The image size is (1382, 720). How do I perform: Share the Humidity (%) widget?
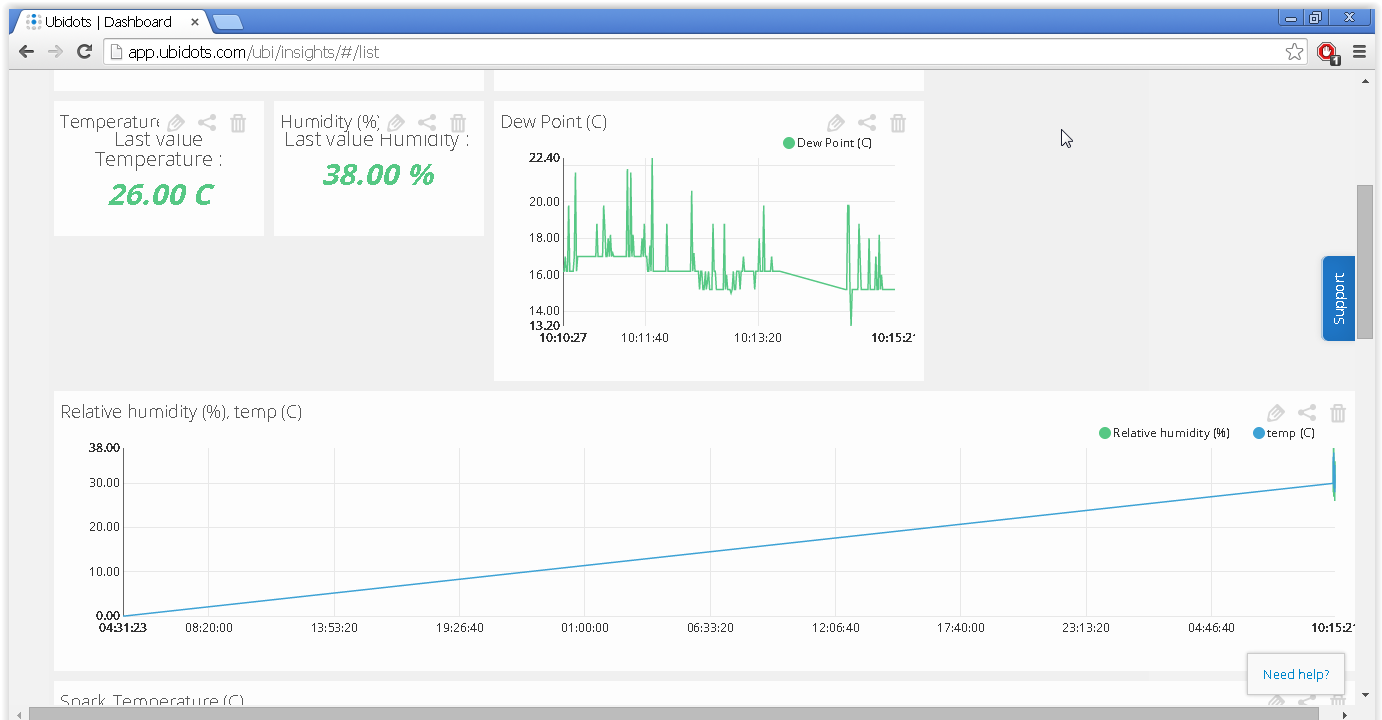point(427,123)
